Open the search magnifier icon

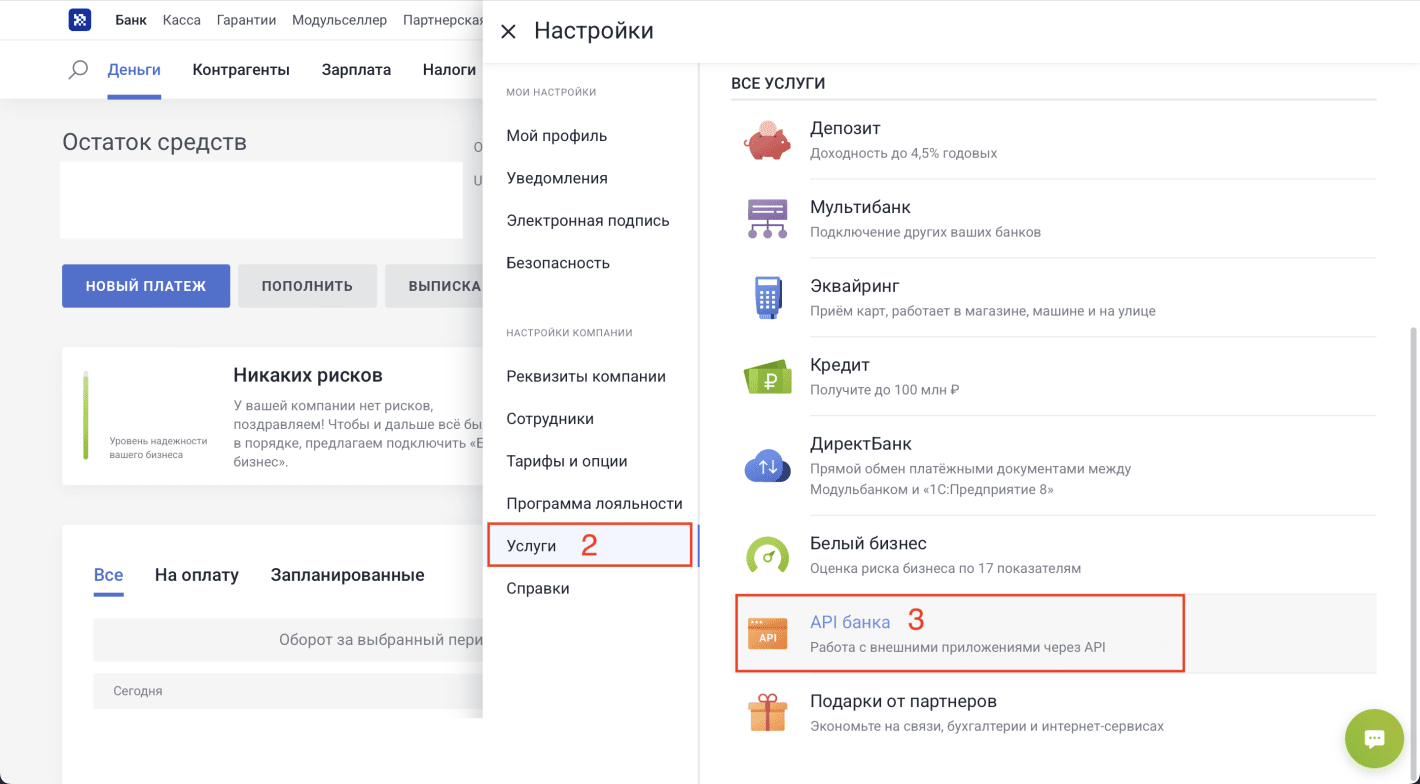coord(78,69)
